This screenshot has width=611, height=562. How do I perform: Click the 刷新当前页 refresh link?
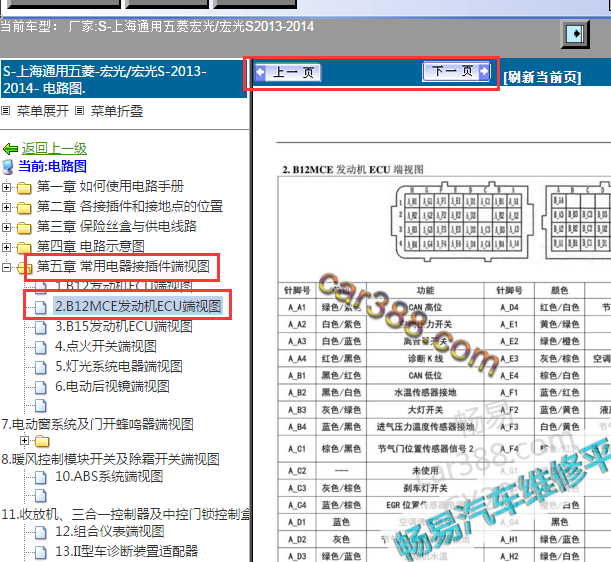pyautogui.click(x=542, y=77)
